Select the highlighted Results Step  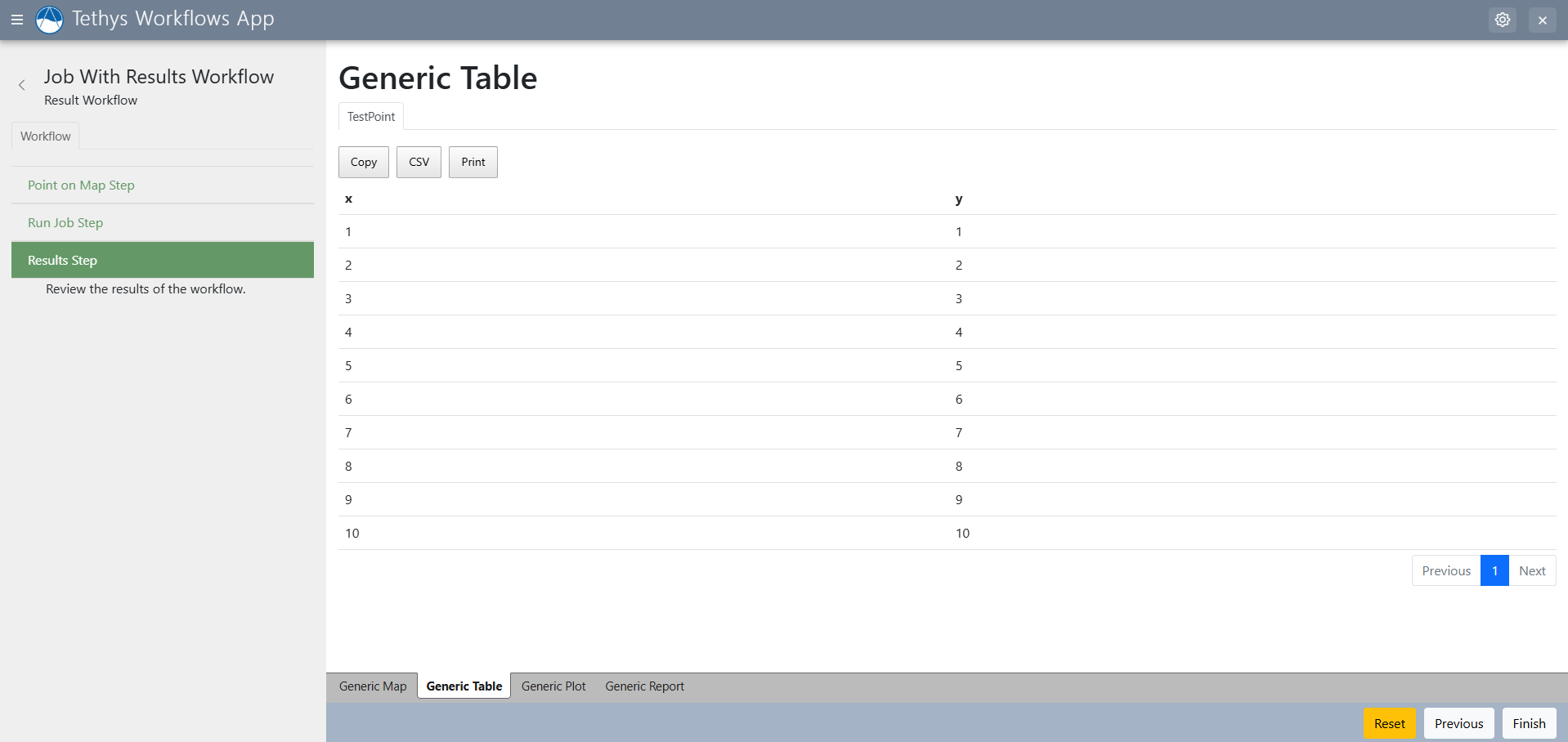point(62,260)
